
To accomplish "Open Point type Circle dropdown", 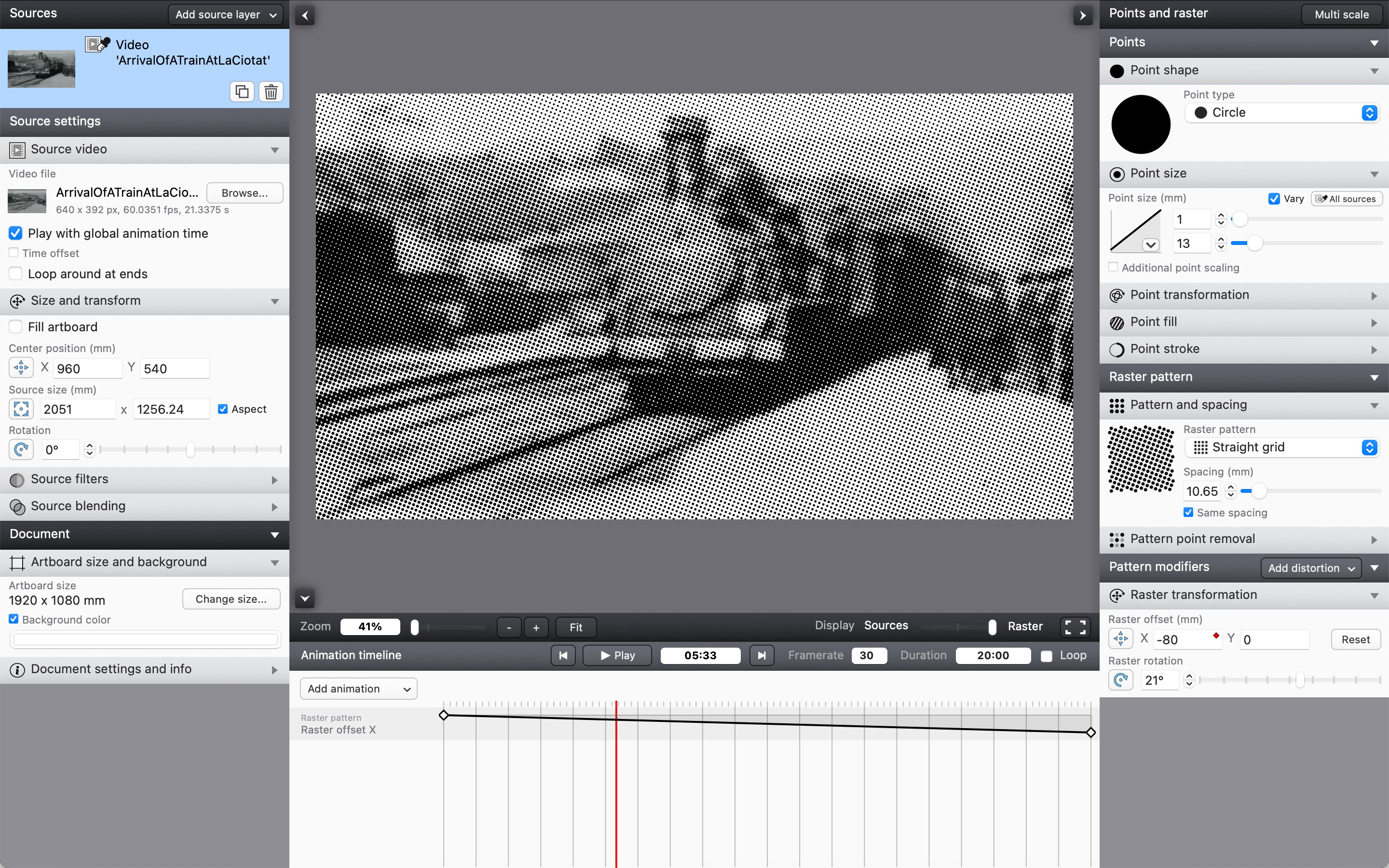I will pos(1282,112).
